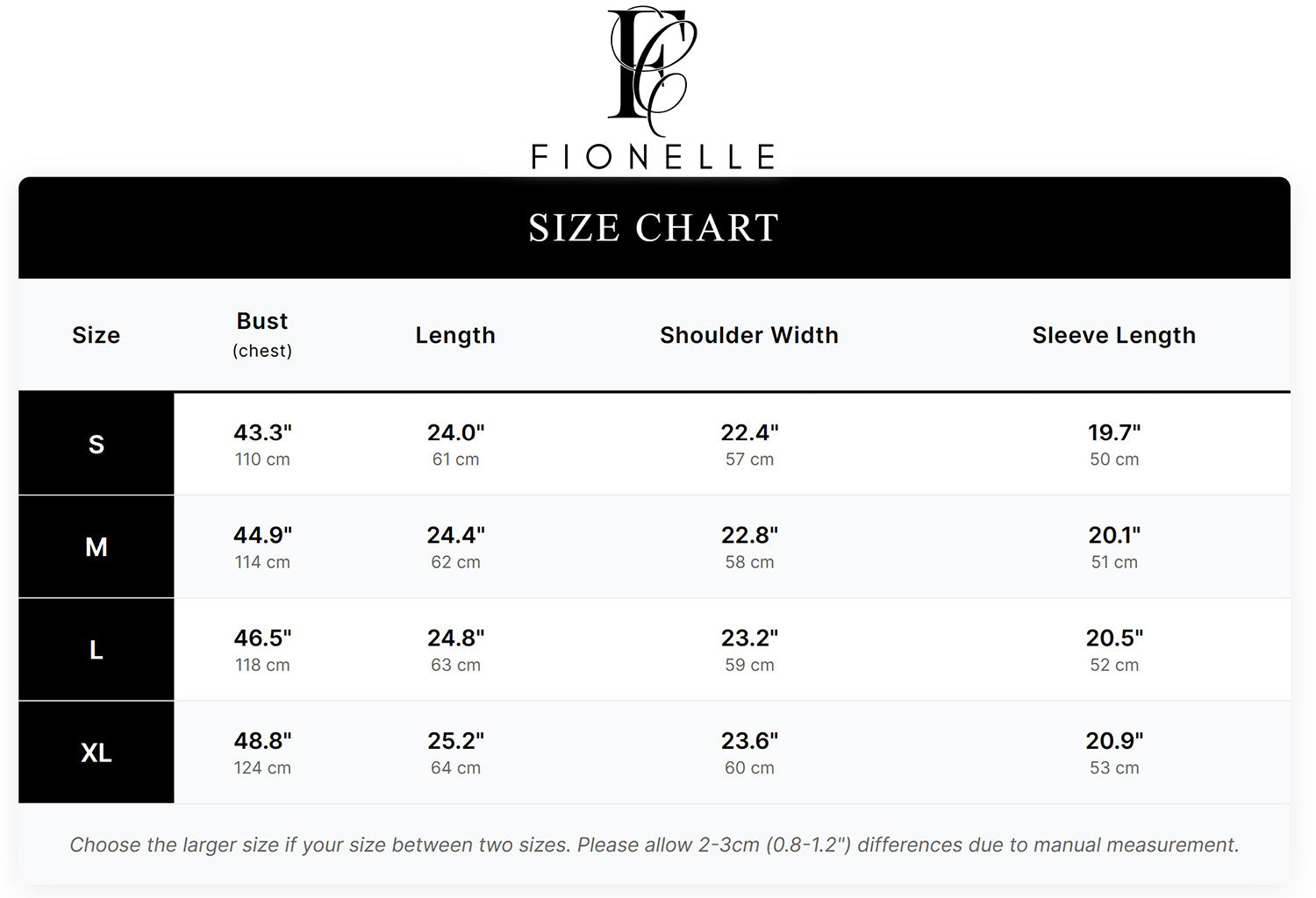Click the 20.9" sleeve length for XL

pos(1114,741)
